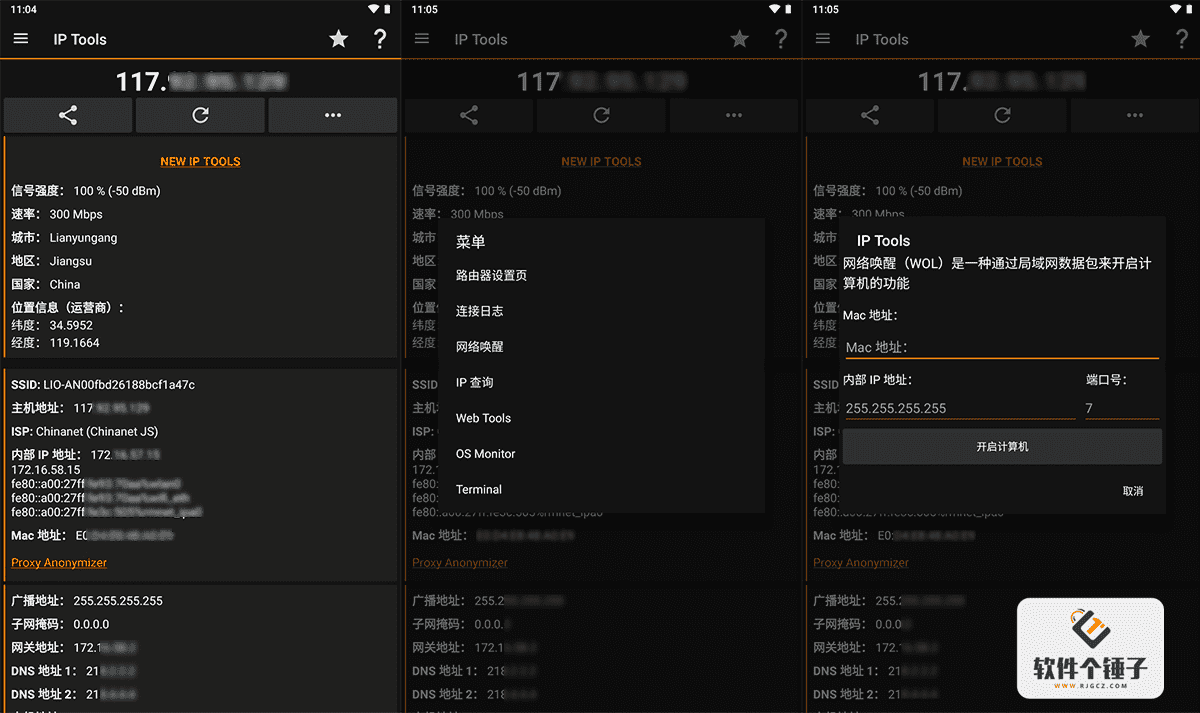Tap ISP Chinanet (Chinanet JS) line in left screen

[x=85, y=432]
